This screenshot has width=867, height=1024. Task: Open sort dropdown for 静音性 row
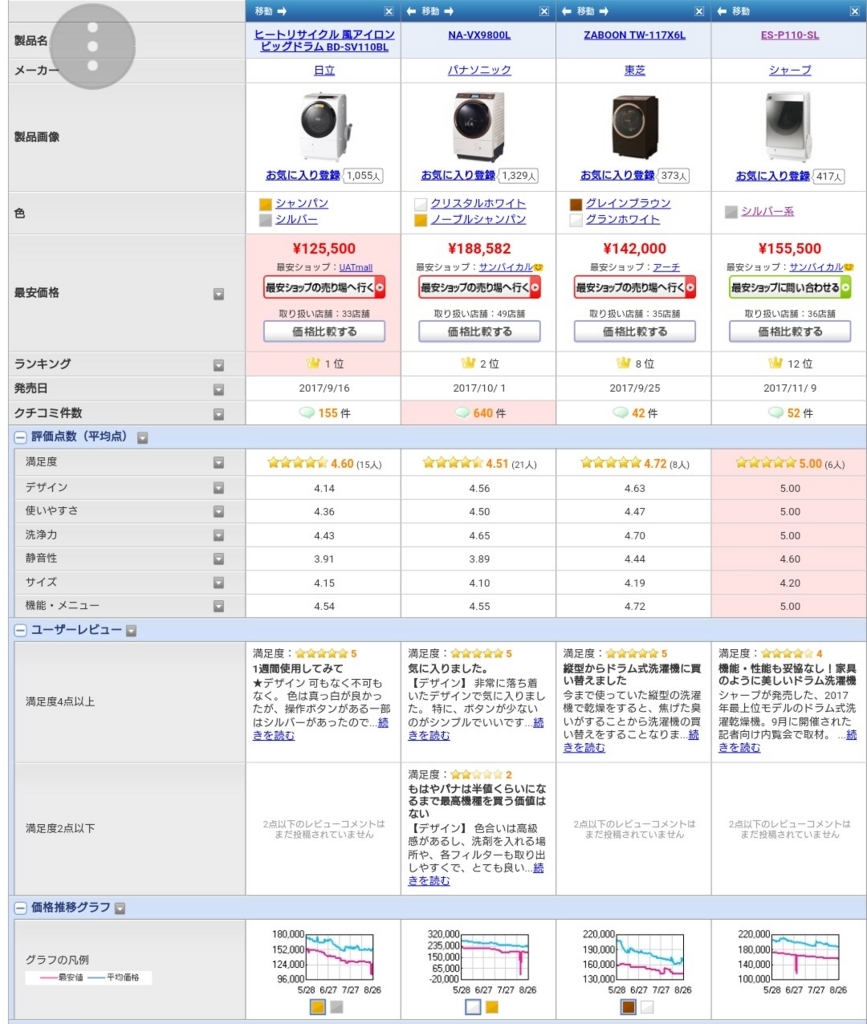click(x=219, y=559)
